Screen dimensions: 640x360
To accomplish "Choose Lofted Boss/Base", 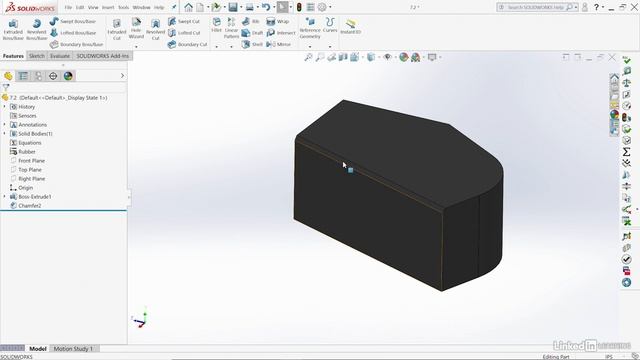I will pos(73,33).
